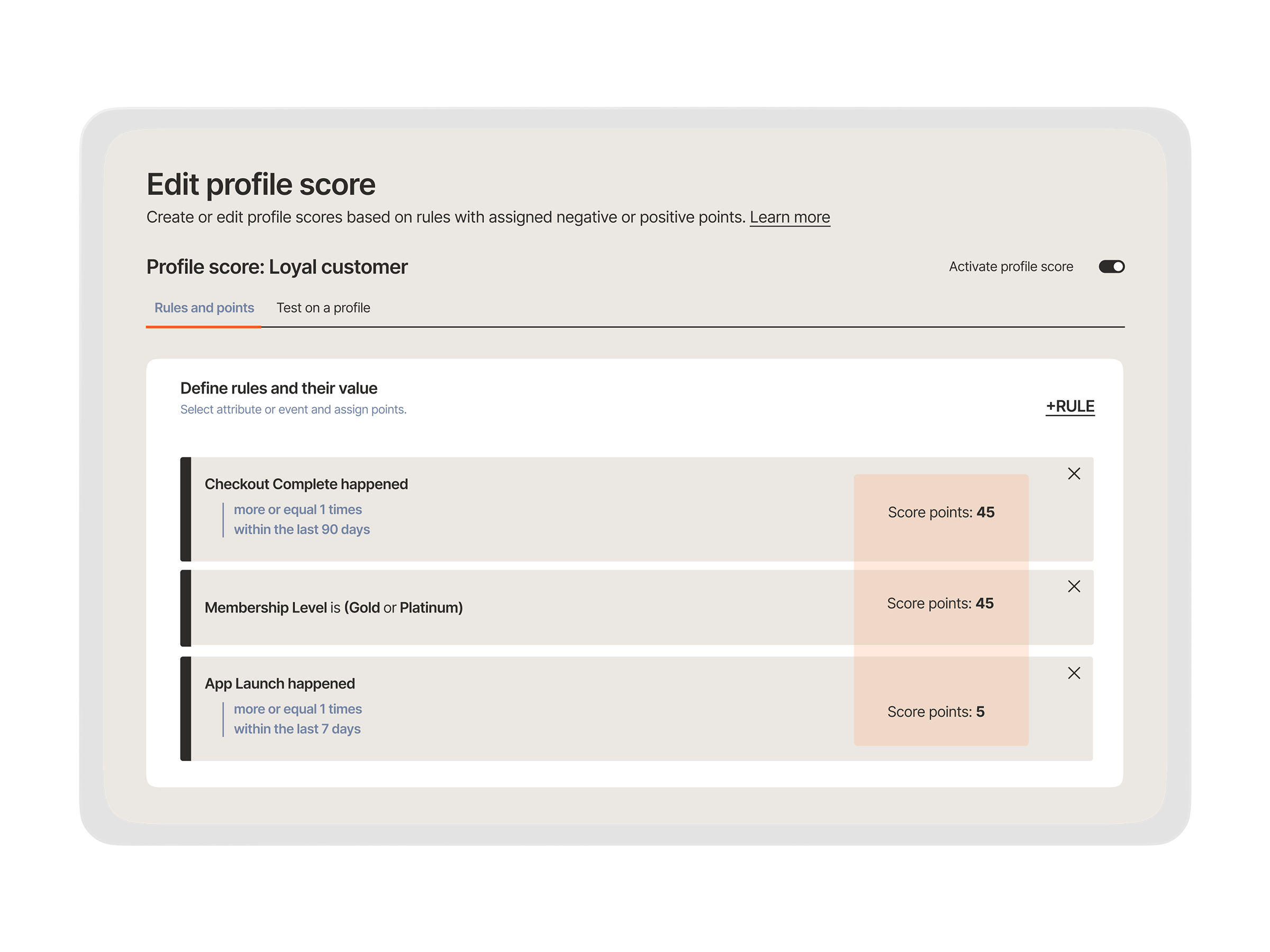Remove the Checkout Complete happened rule
This screenshot has width=1270, height=952.
click(1074, 474)
